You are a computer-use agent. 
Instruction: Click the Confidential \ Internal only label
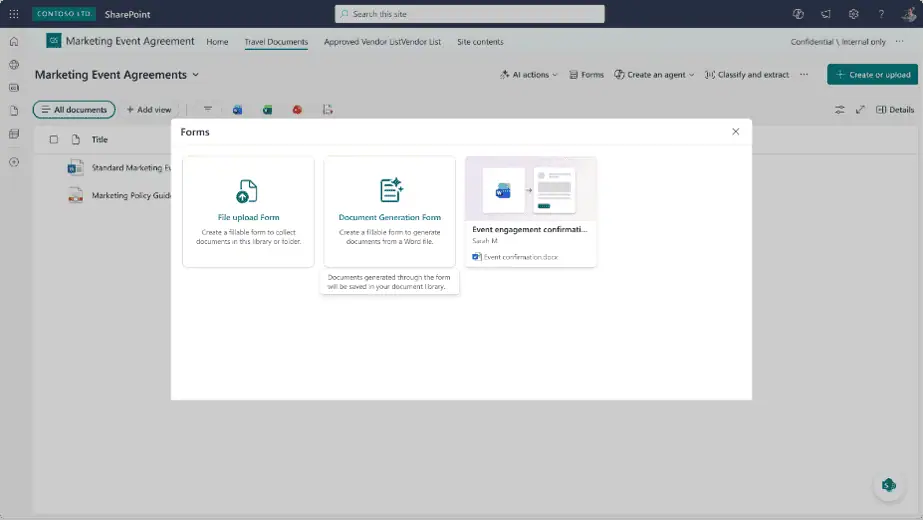tap(838, 42)
